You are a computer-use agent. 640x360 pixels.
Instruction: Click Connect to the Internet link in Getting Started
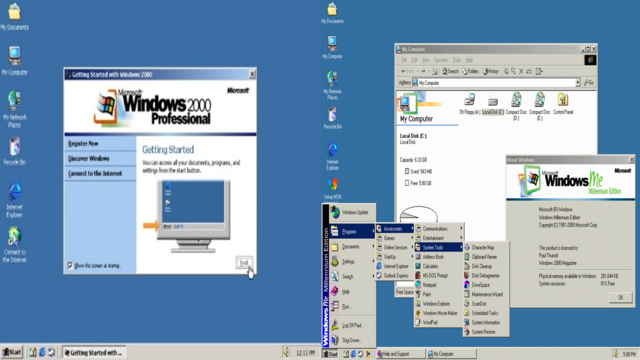95,173
